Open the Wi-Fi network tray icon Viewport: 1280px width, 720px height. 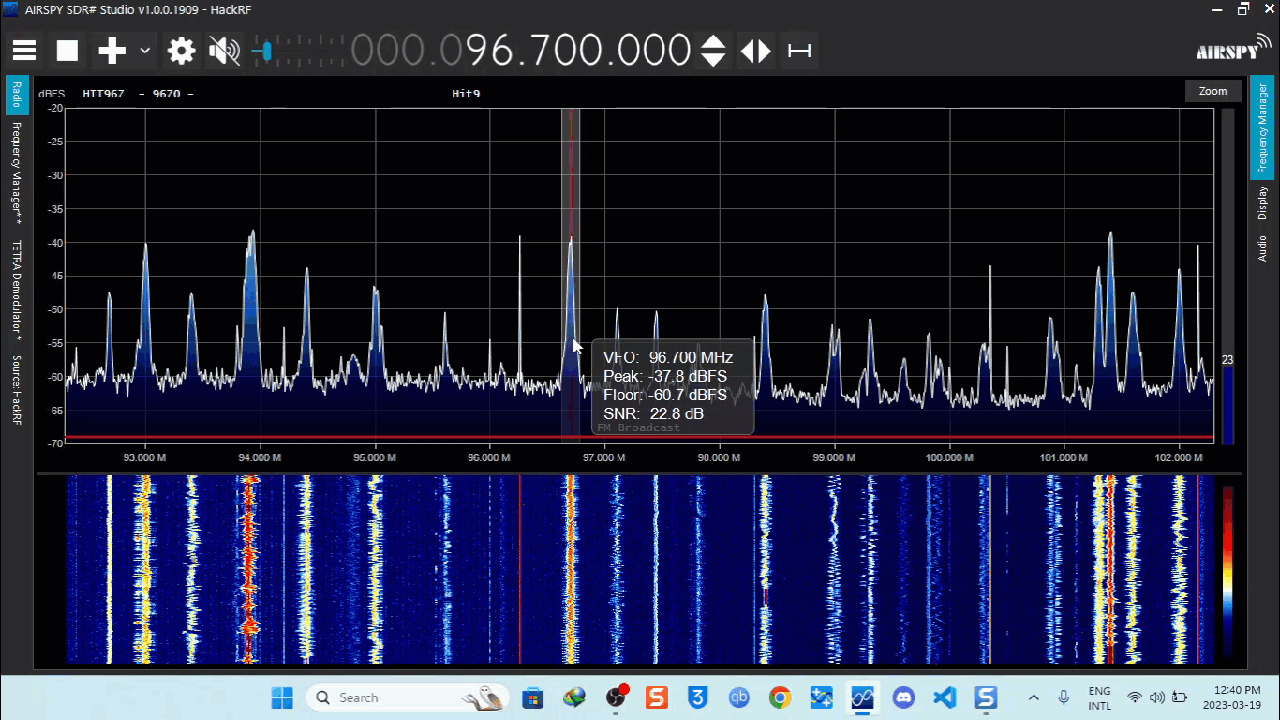1134,697
